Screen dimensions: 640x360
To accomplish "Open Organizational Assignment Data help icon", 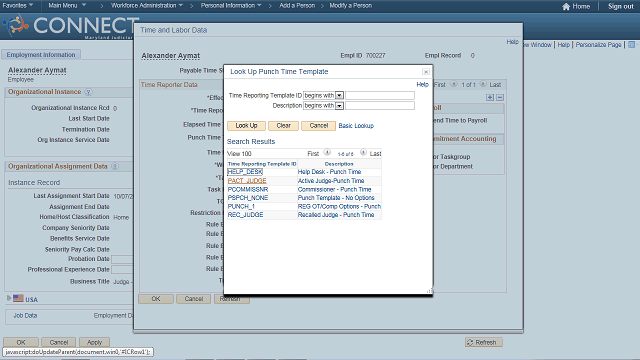I will pyautogui.click(x=115, y=167).
